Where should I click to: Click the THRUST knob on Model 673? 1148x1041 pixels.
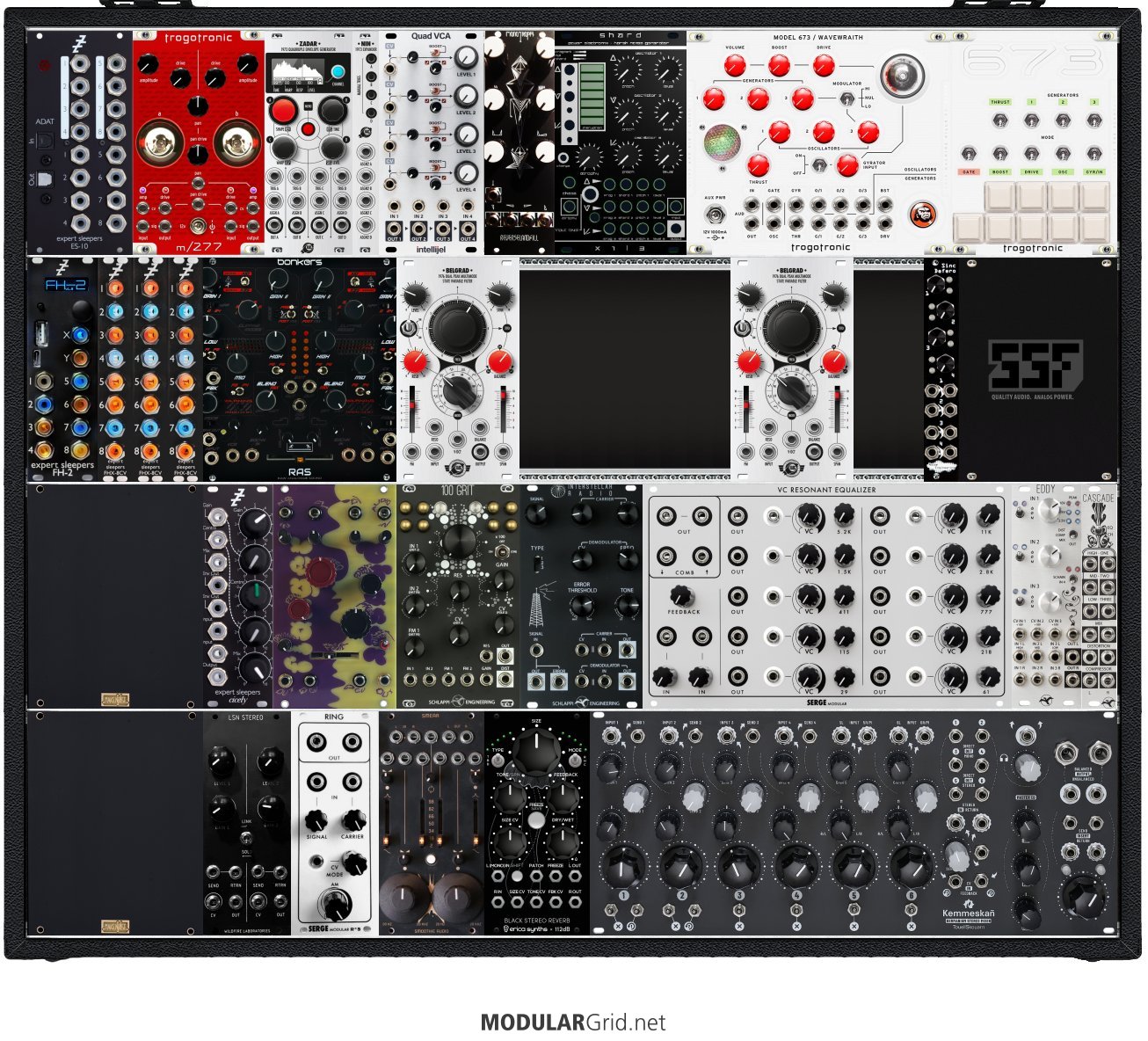pyautogui.click(x=758, y=164)
